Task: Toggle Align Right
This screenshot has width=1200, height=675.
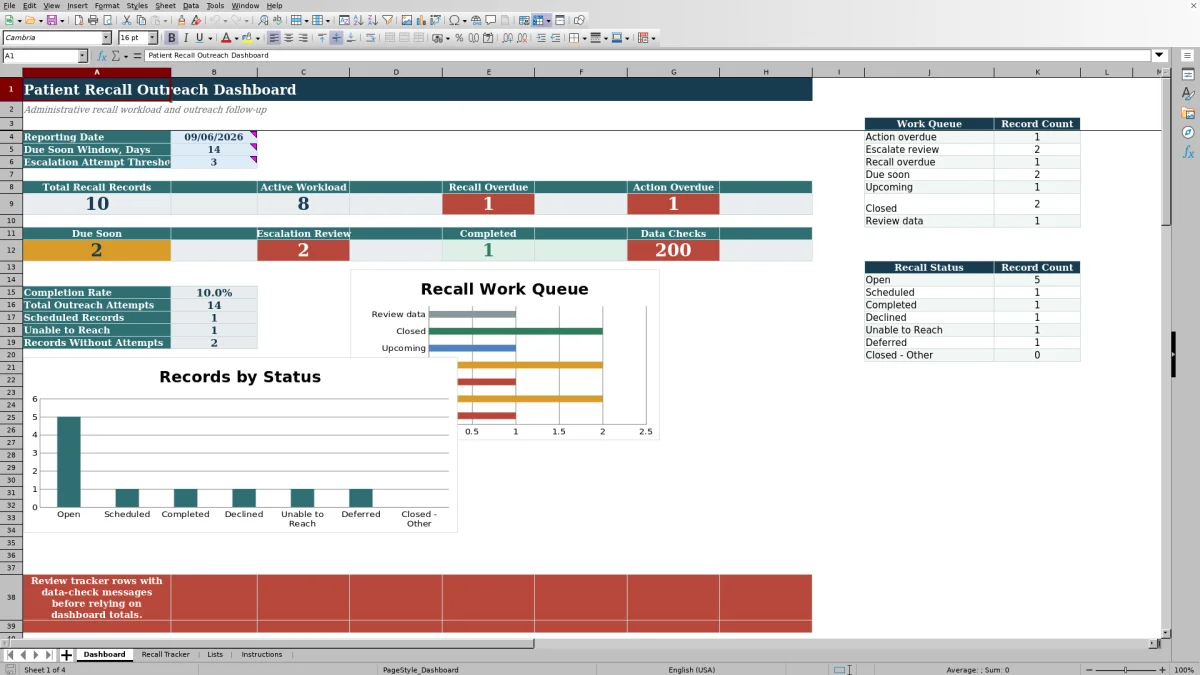Action: pos(302,38)
